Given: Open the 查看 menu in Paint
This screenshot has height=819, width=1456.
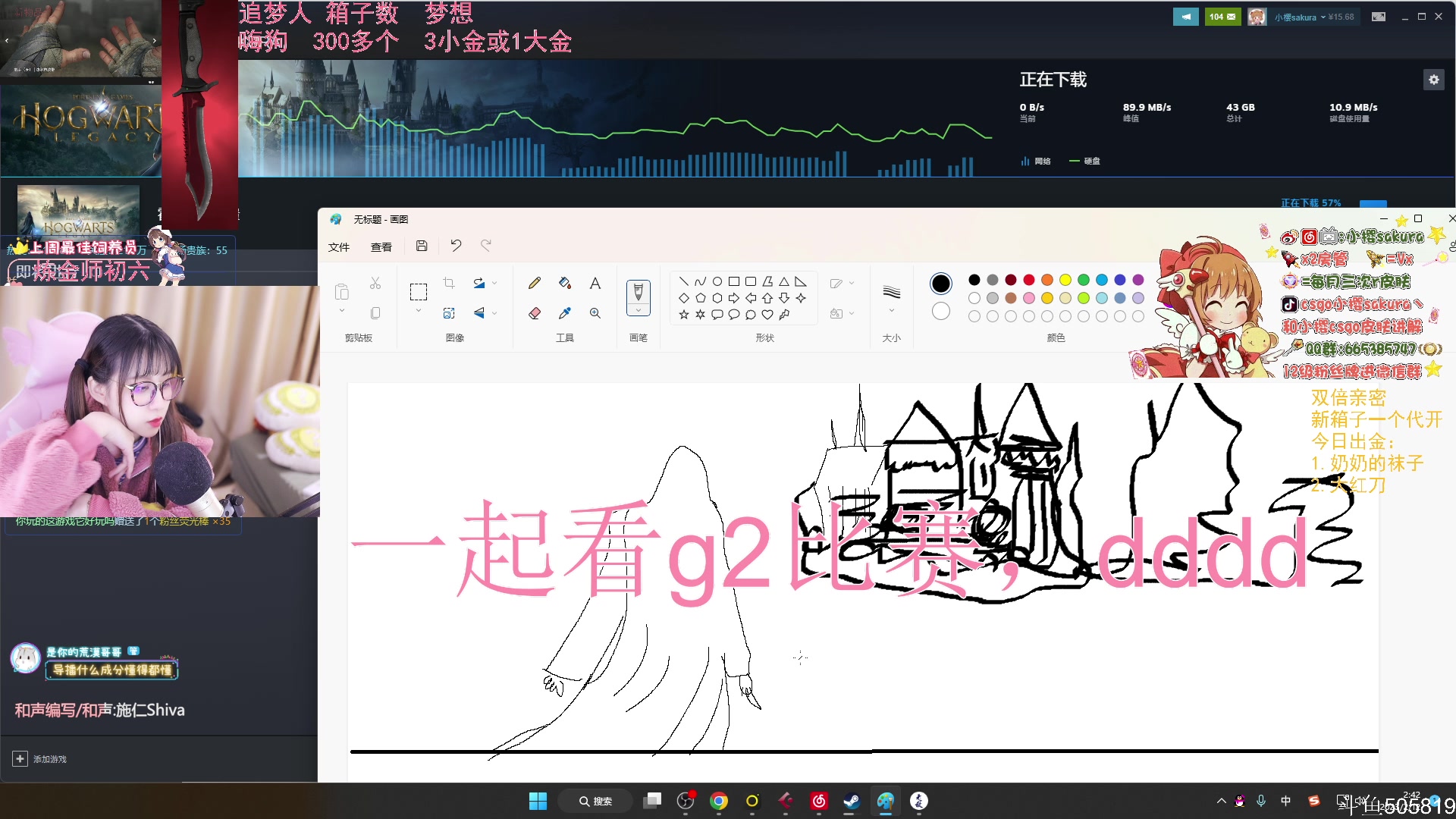Looking at the screenshot, I should click(381, 246).
